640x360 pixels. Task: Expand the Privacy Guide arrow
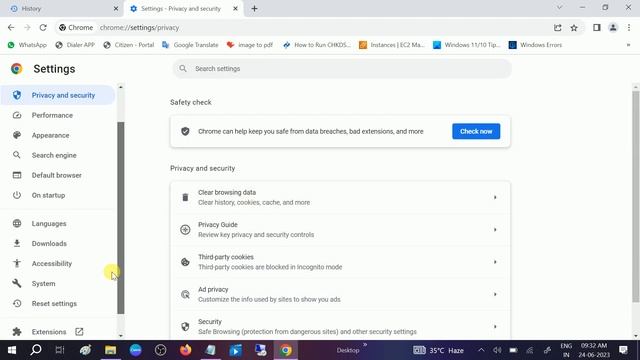click(x=495, y=229)
